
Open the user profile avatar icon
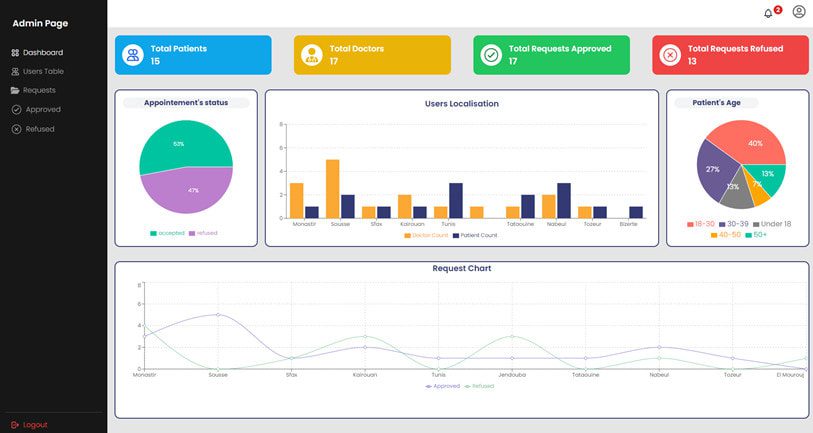pos(799,11)
